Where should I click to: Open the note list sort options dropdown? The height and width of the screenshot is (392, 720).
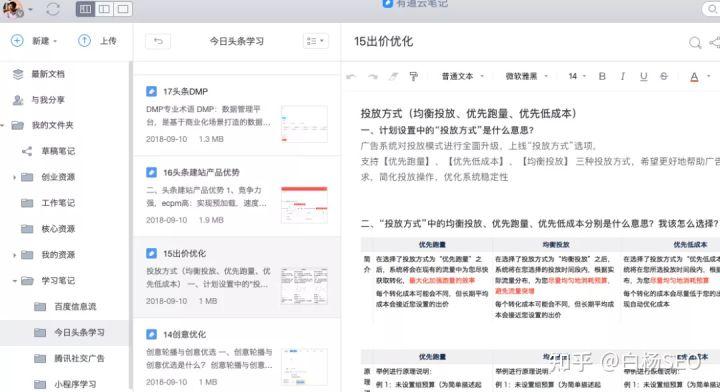[315, 41]
